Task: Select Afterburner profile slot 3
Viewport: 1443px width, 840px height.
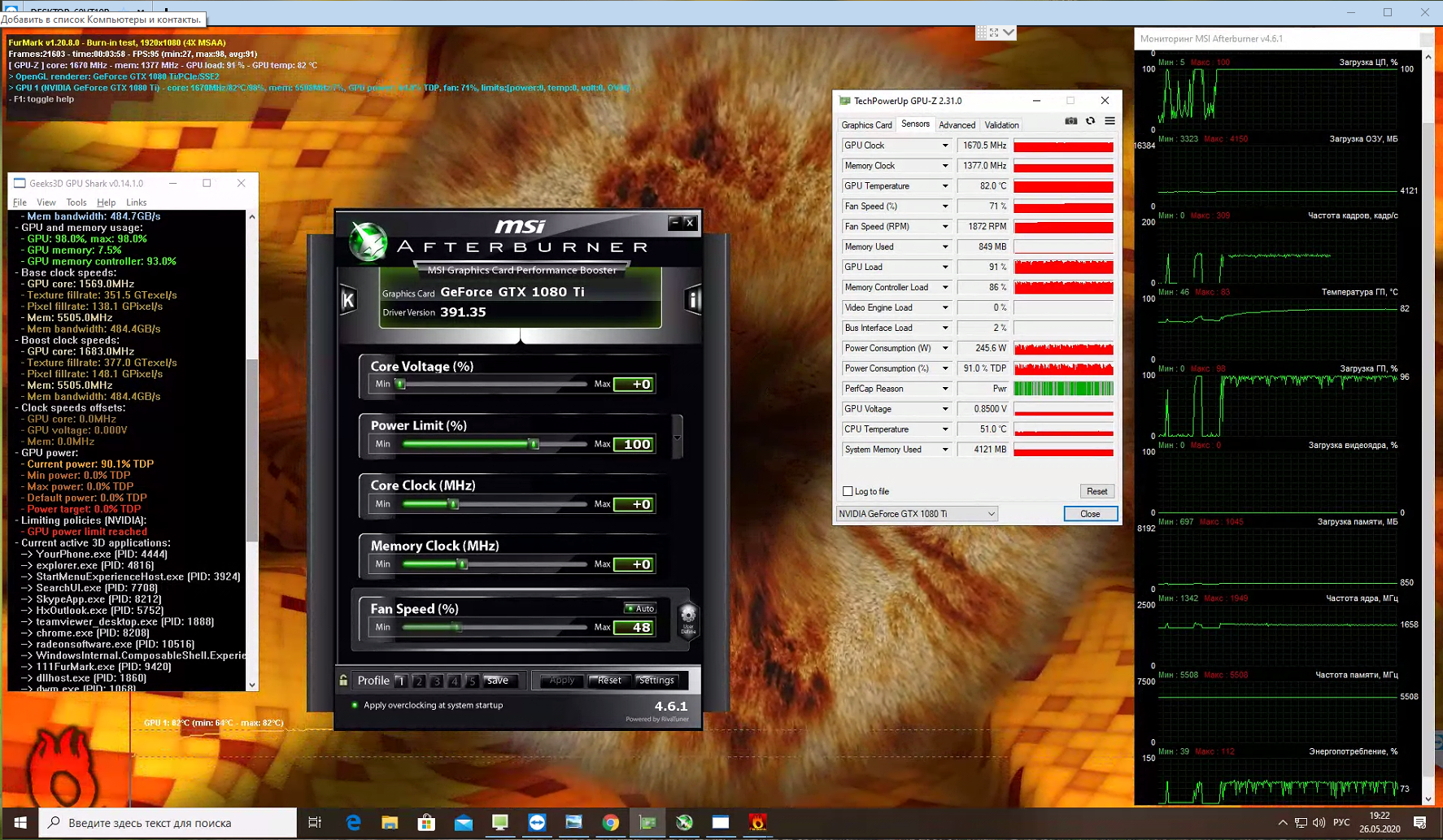Action: click(437, 681)
